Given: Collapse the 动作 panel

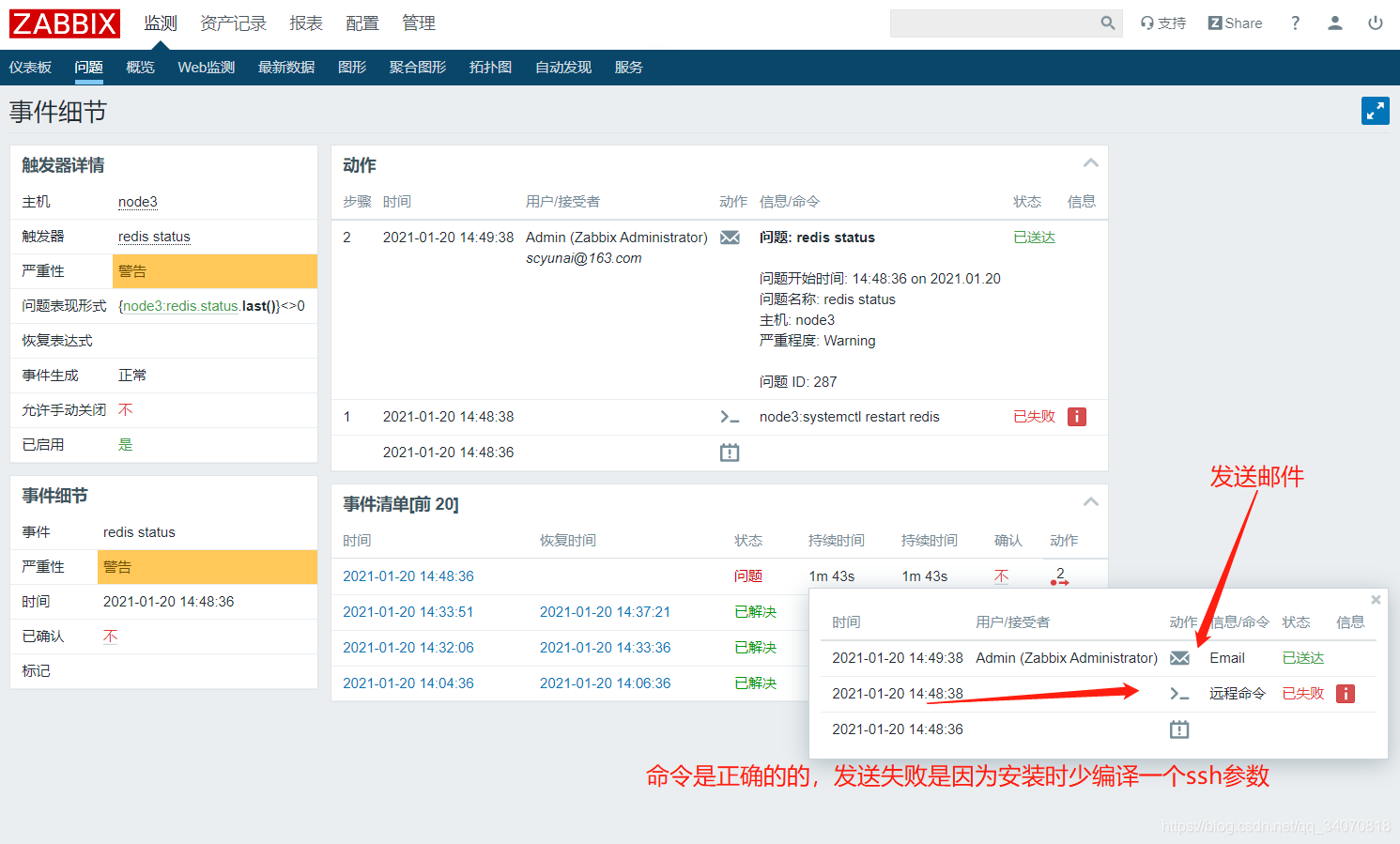Looking at the screenshot, I should coord(1090,163).
